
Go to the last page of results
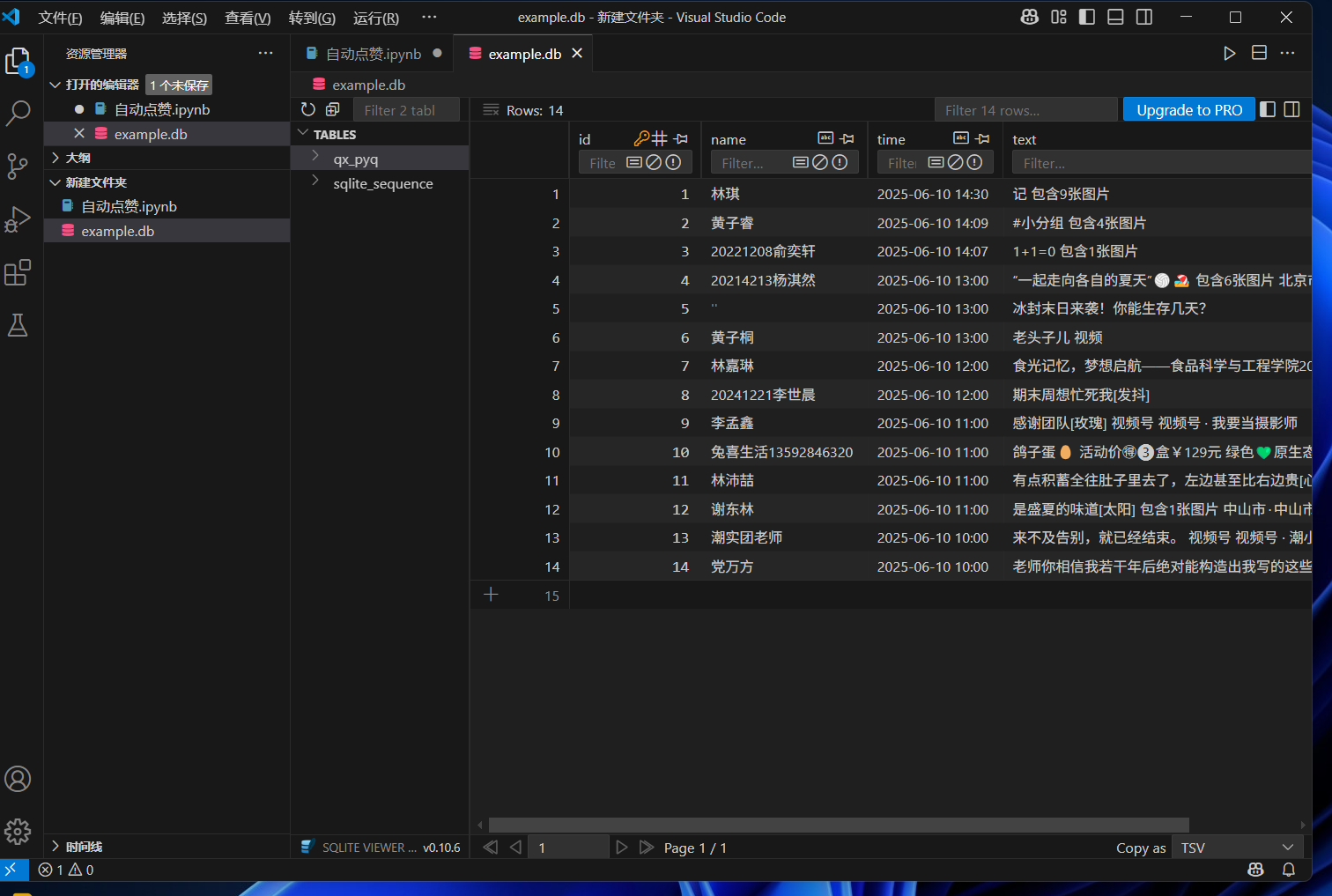647,848
